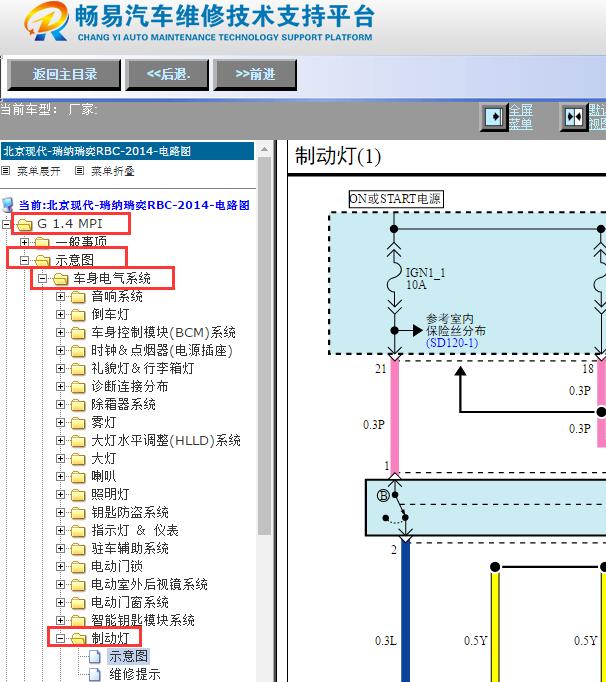Click the 制动灯(1) diagram title
The width and height of the screenshot is (606, 682).
(338, 156)
